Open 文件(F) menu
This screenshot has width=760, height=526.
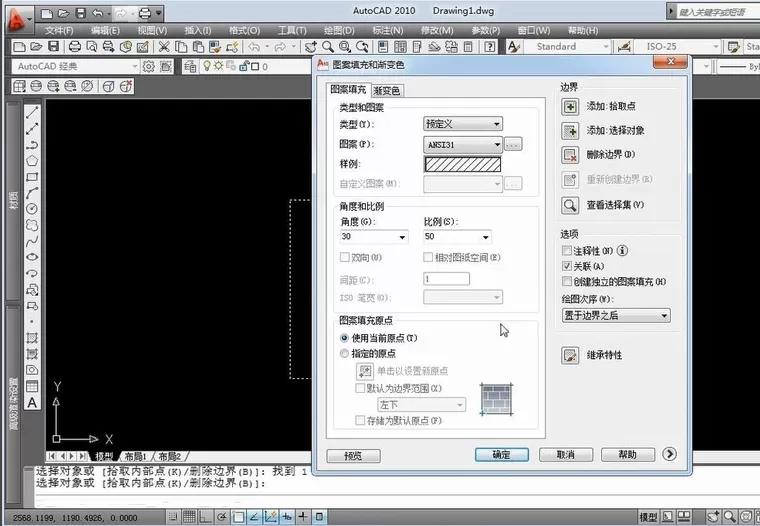coord(59,31)
